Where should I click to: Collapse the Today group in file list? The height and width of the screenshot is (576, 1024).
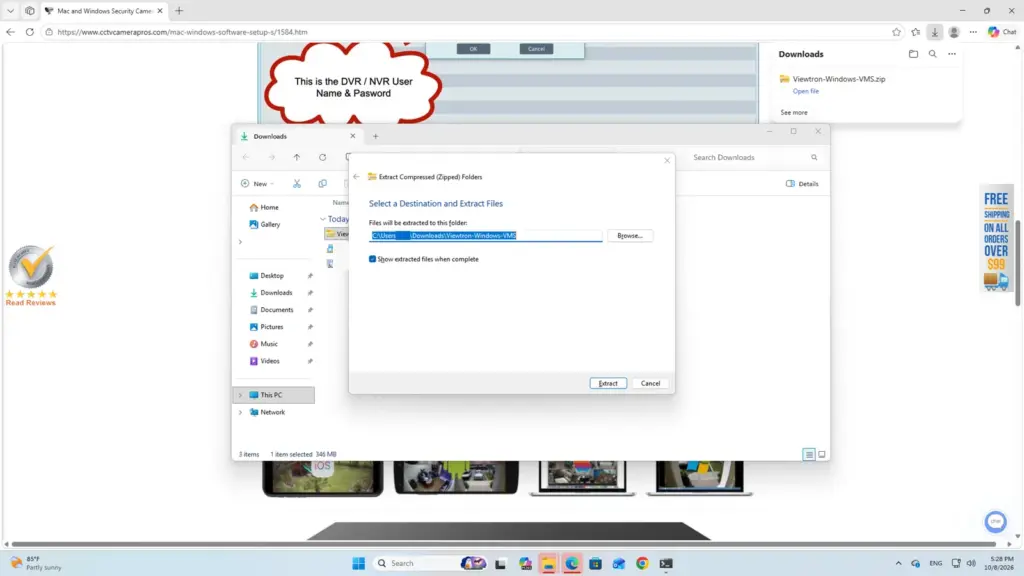[x=323, y=219]
